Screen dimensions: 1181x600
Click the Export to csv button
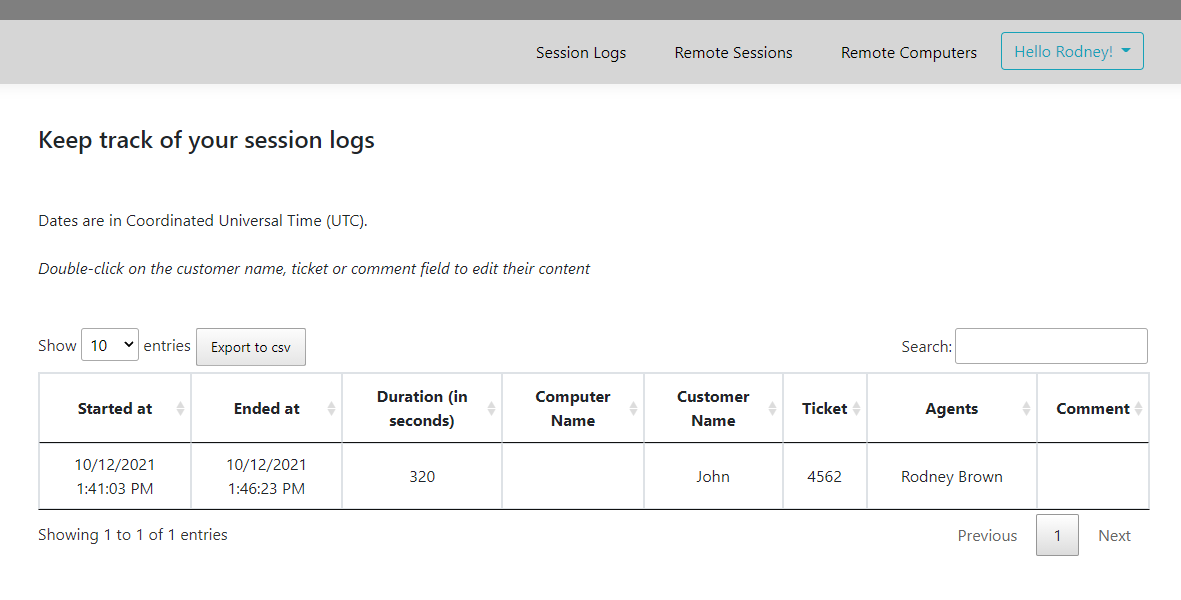click(250, 347)
